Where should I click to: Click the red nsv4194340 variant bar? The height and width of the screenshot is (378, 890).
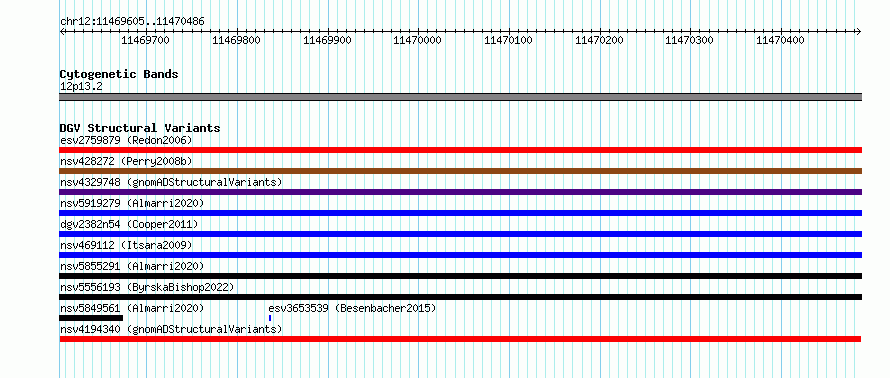tap(460, 339)
